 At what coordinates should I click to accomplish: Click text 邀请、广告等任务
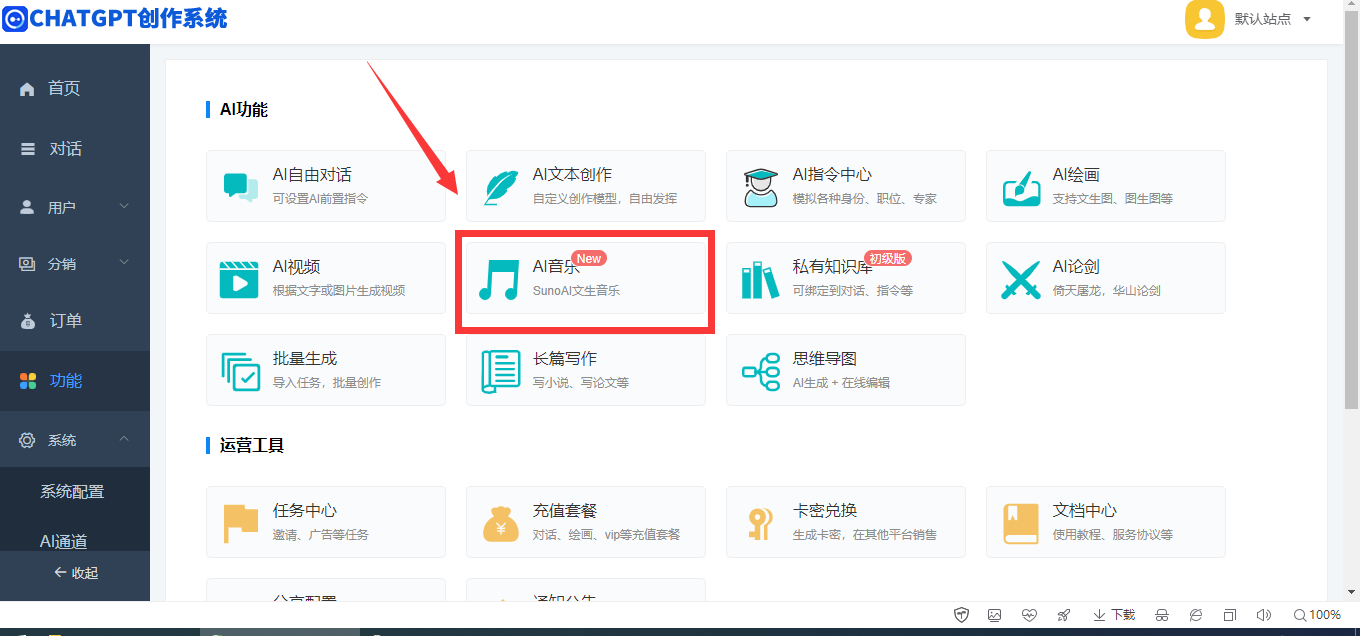[x=321, y=535]
